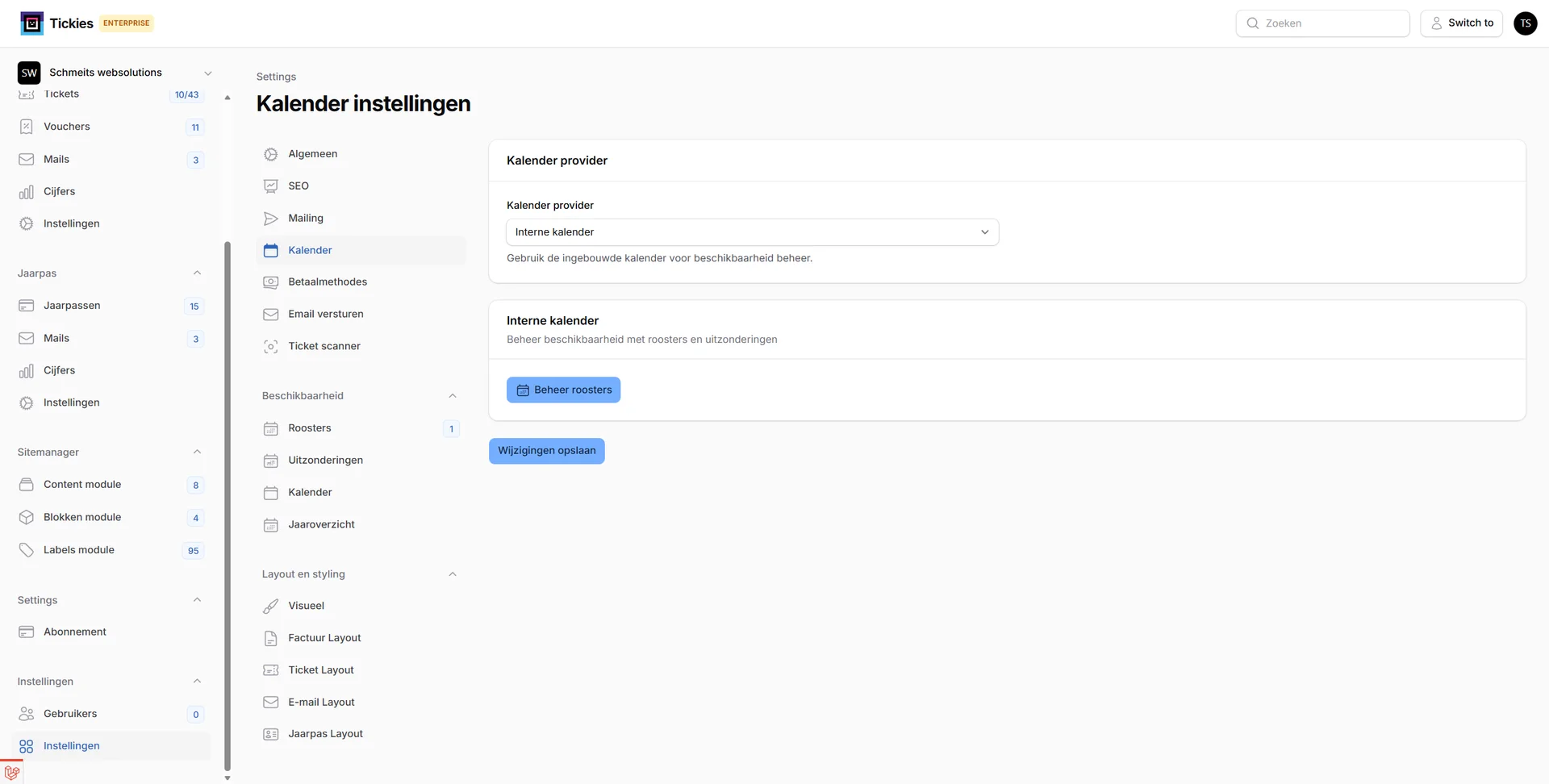Click the Ticket scanner icon
The width and height of the screenshot is (1549, 784).
[x=270, y=346]
